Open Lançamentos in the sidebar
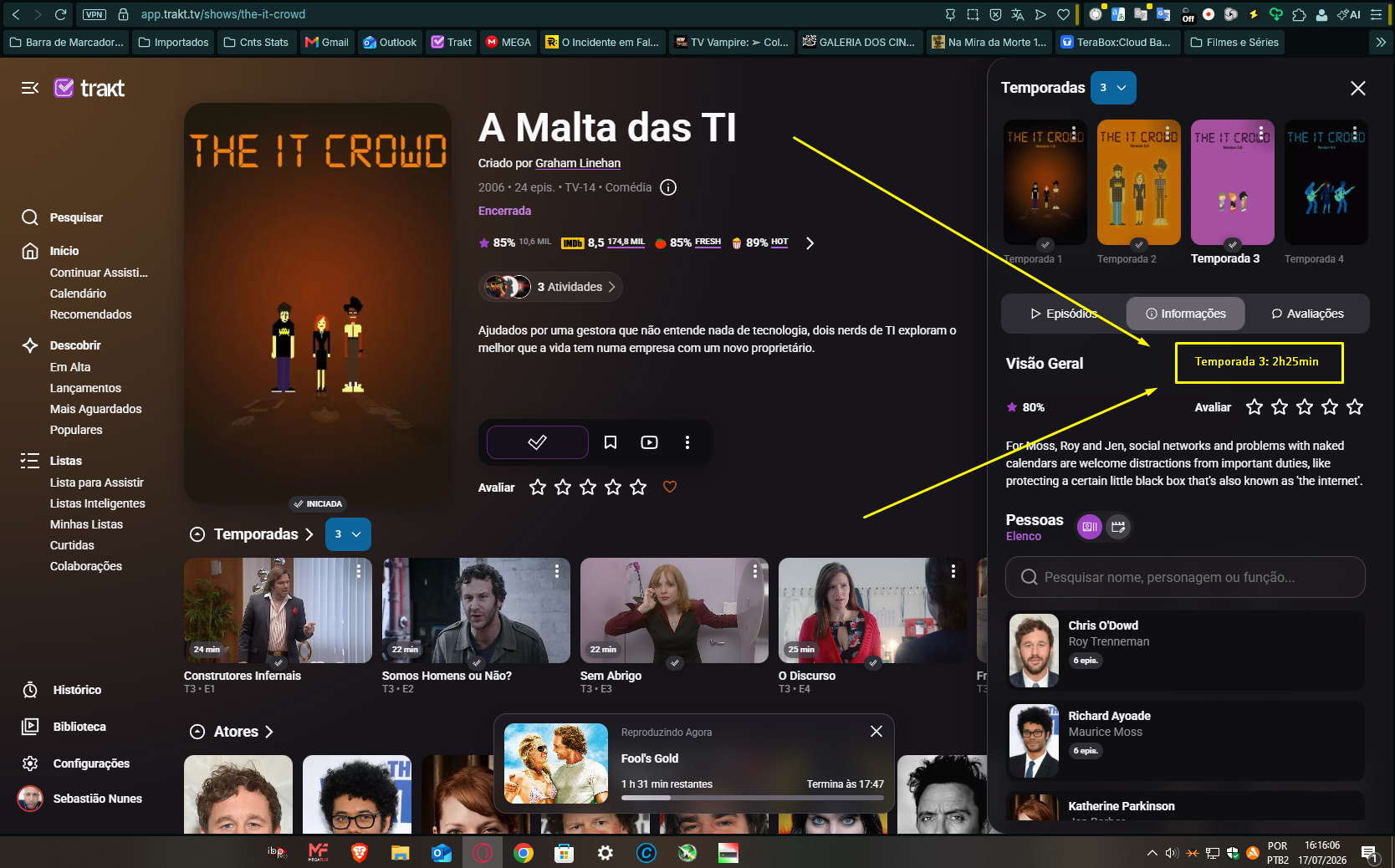 click(x=85, y=388)
